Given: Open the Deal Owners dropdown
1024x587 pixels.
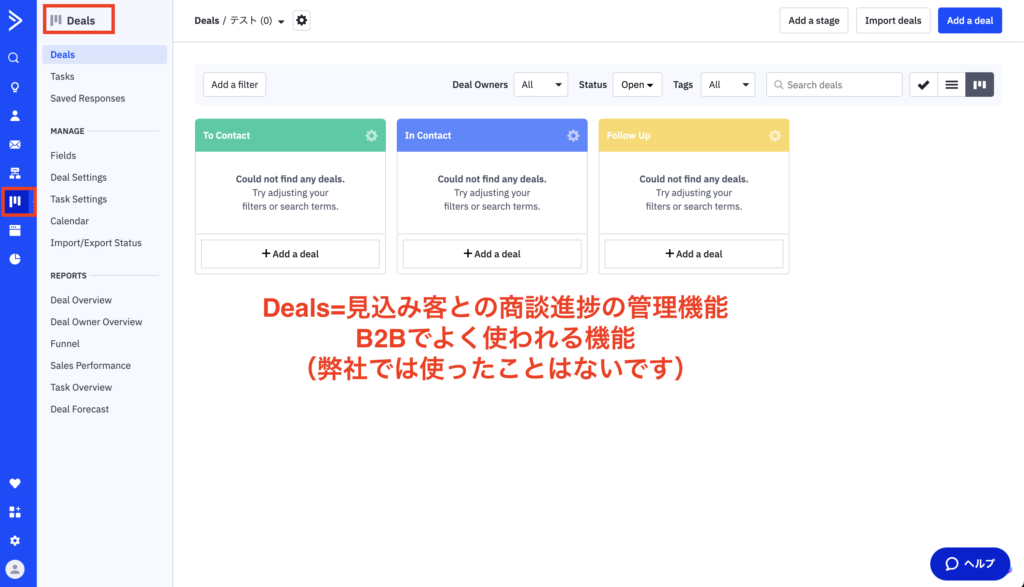Looking at the screenshot, I should (x=541, y=84).
